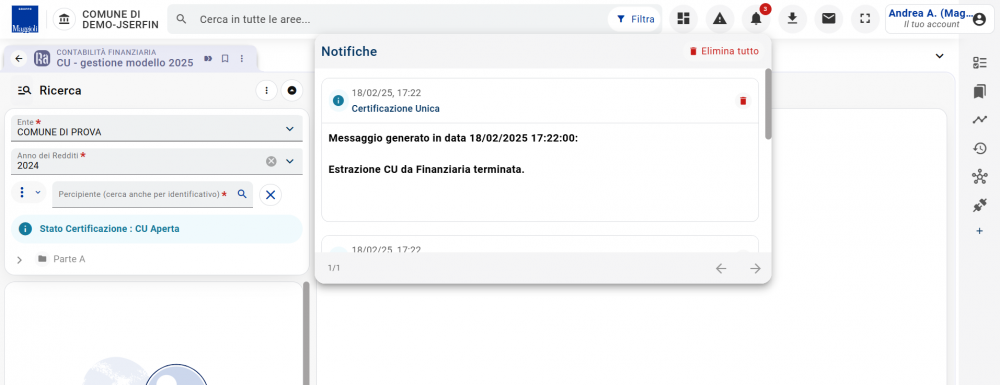The image size is (1000, 385).
Task: Click the Ricerca panel title
Action: (60, 91)
